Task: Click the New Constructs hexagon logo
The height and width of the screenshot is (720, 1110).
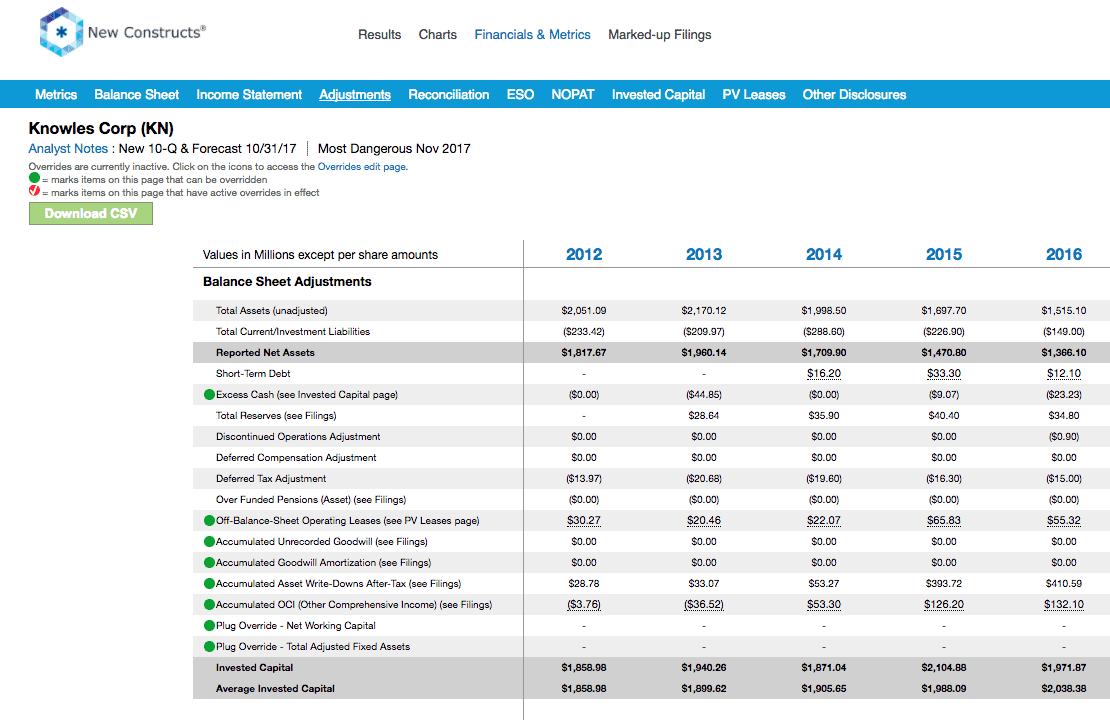Action: (61, 32)
